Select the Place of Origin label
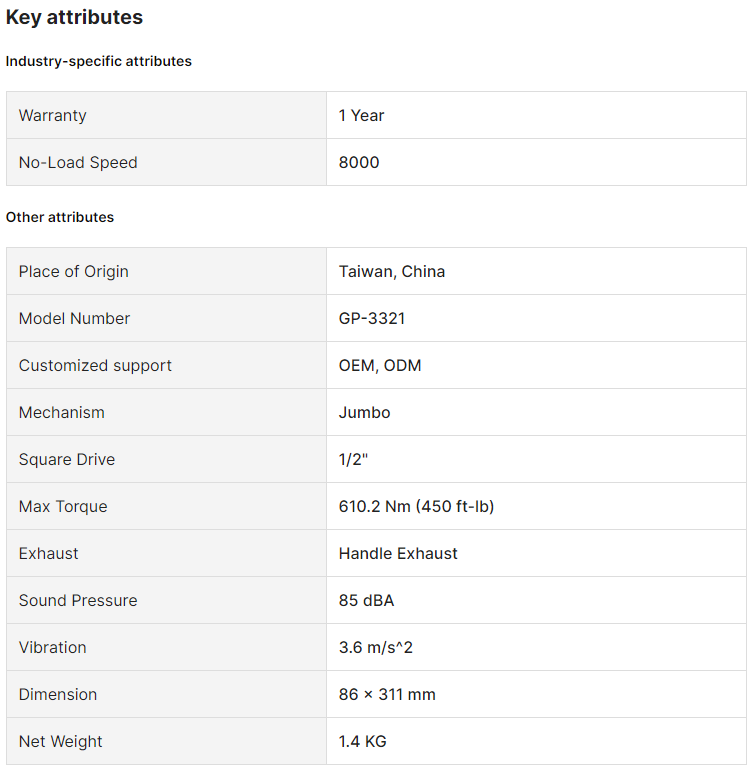 [x=74, y=271]
